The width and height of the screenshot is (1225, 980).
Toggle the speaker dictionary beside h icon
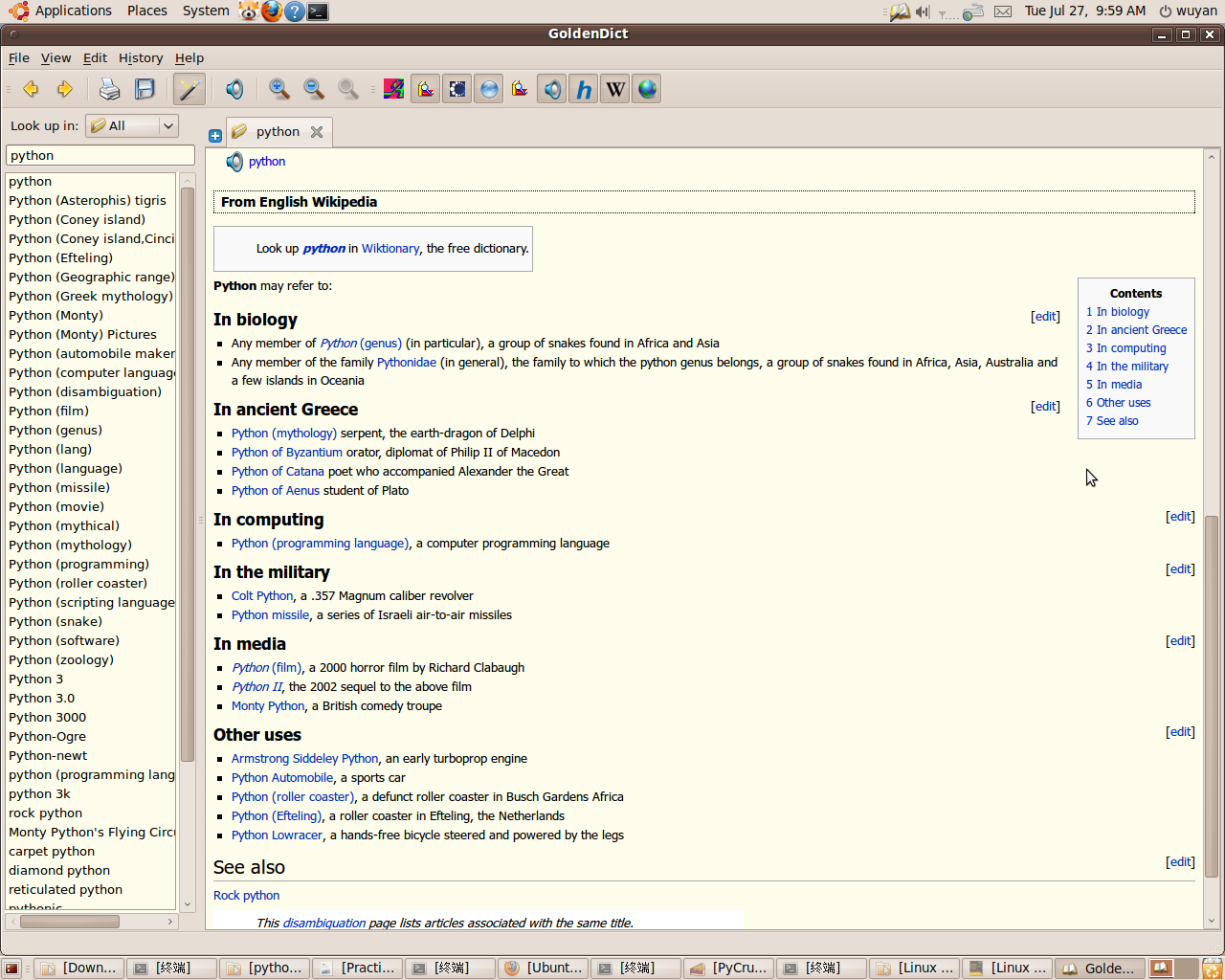(552, 89)
